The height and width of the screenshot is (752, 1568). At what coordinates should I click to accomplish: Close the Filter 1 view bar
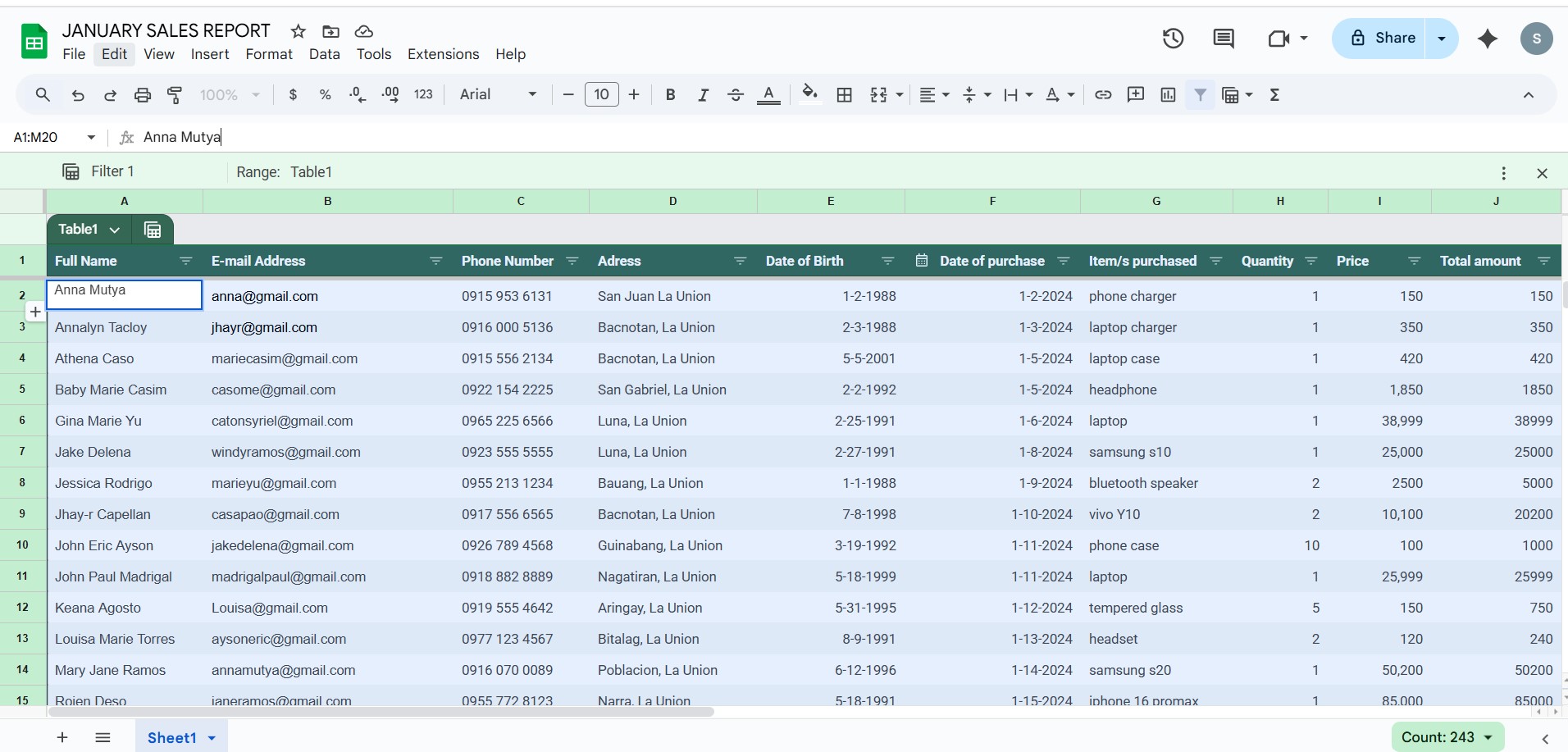1542,173
